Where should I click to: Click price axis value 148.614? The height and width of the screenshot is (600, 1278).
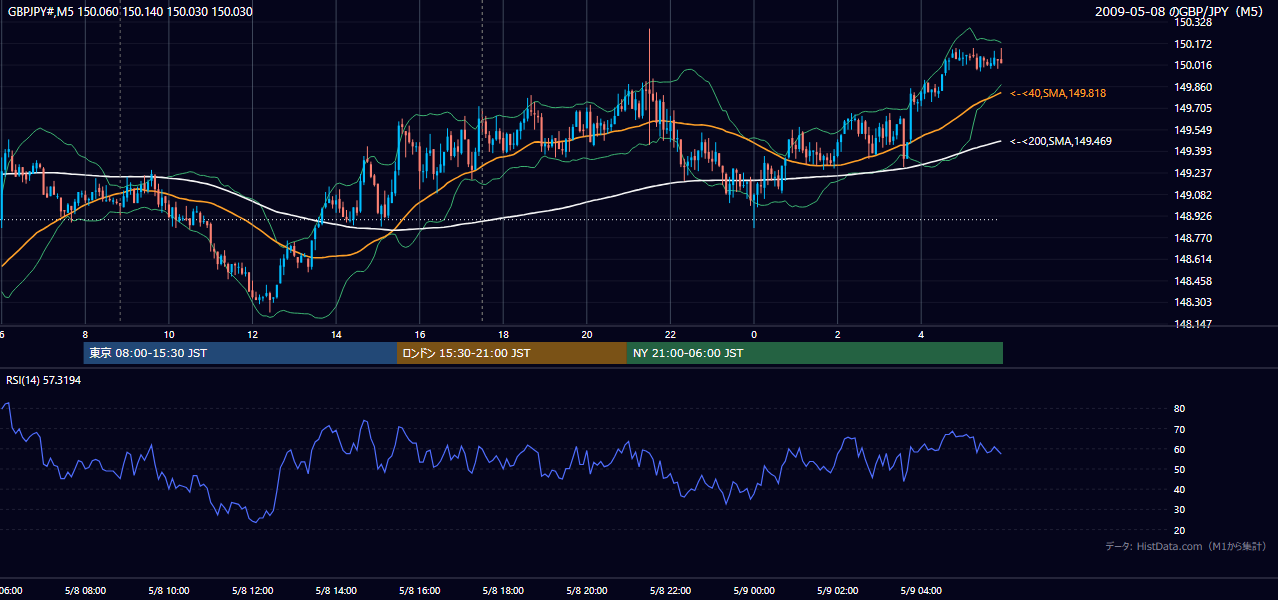pos(1192,259)
